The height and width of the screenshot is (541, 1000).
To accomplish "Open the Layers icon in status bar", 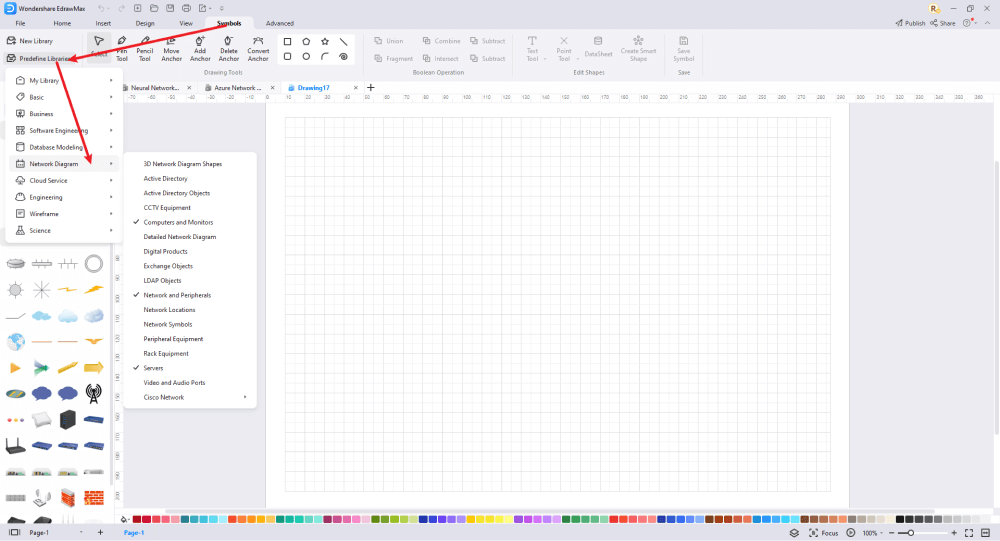I will [794, 533].
